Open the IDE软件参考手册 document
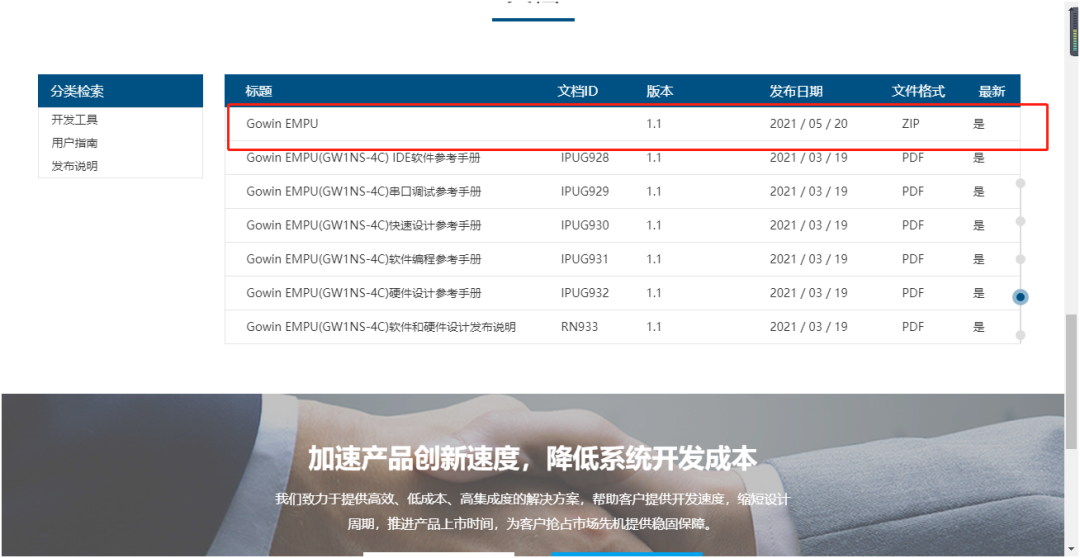The width and height of the screenshot is (1080, 558). 364,158
